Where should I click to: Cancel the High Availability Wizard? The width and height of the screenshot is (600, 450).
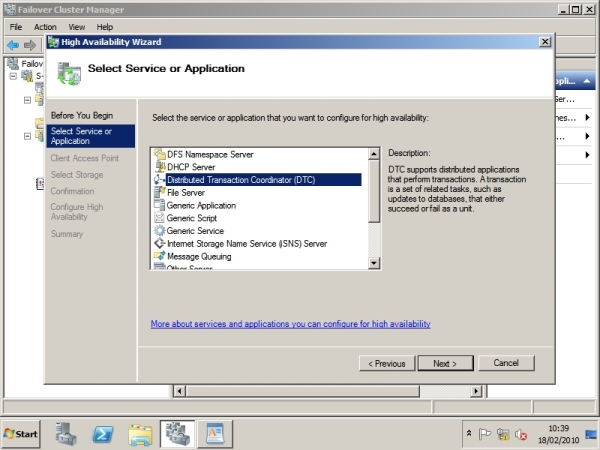[x=506, y=363]
